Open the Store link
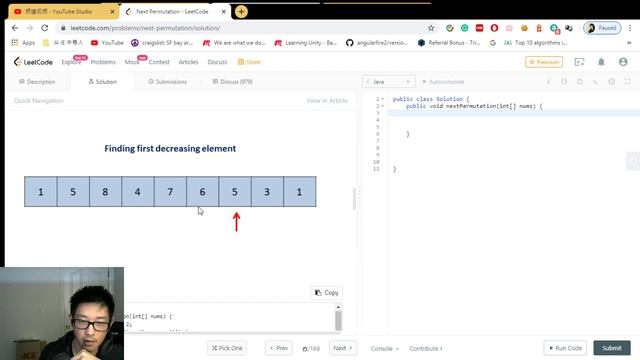The height and width of the screenshot is (360, 640). [249, 62]
